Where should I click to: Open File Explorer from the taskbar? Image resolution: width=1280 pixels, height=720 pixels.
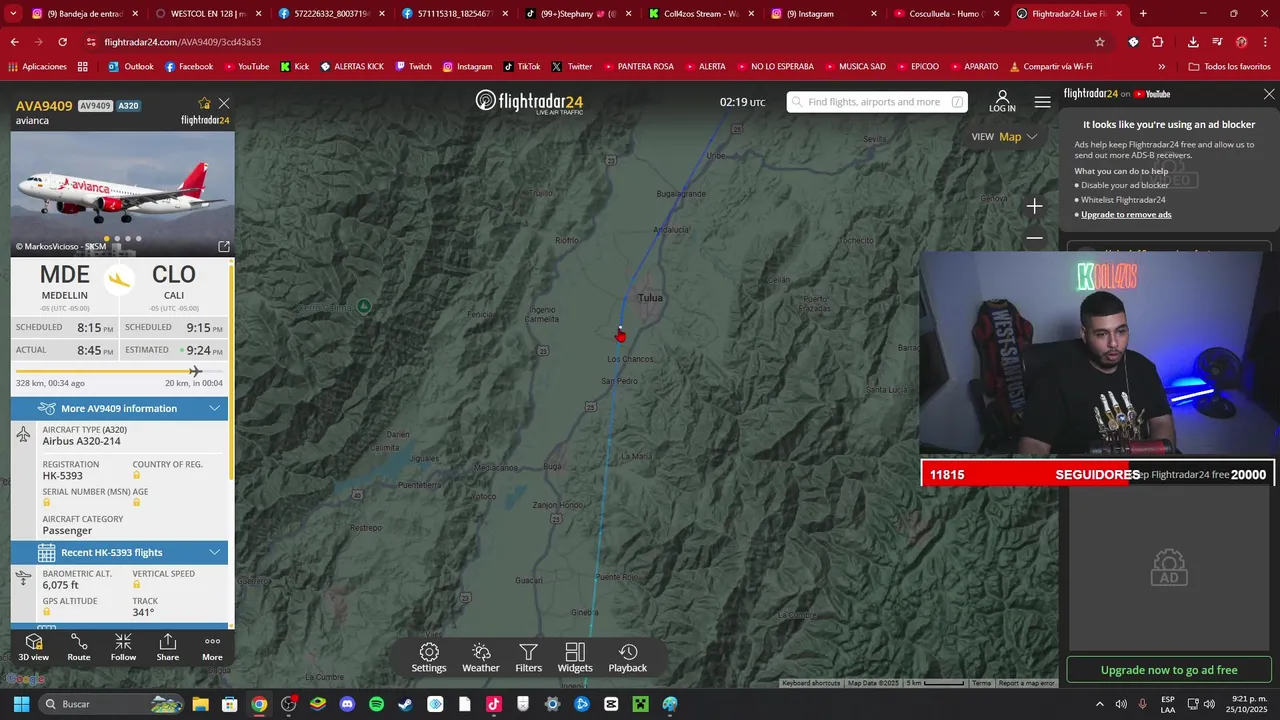coord(200,704)
